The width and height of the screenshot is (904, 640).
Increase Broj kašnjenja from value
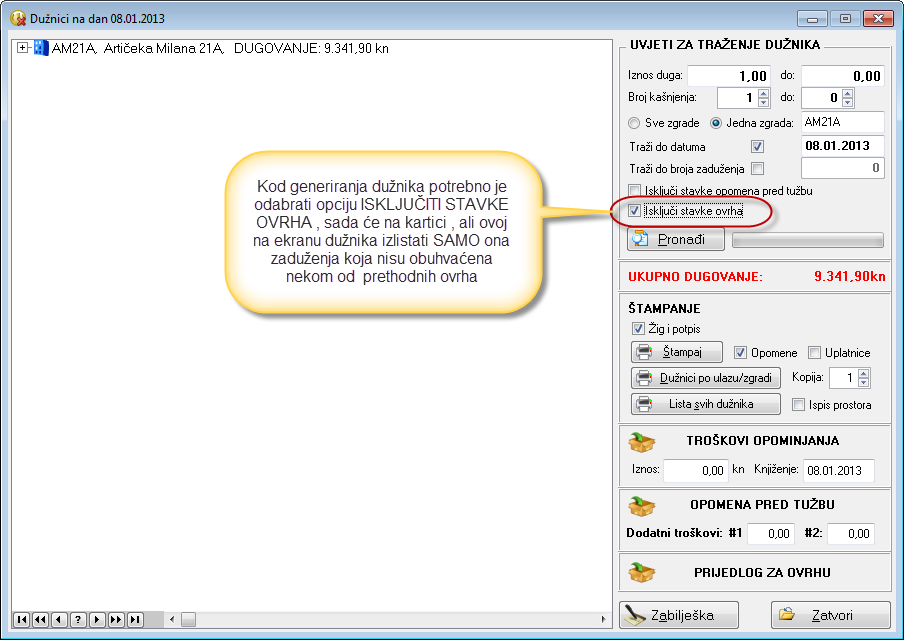click(764, 93)
